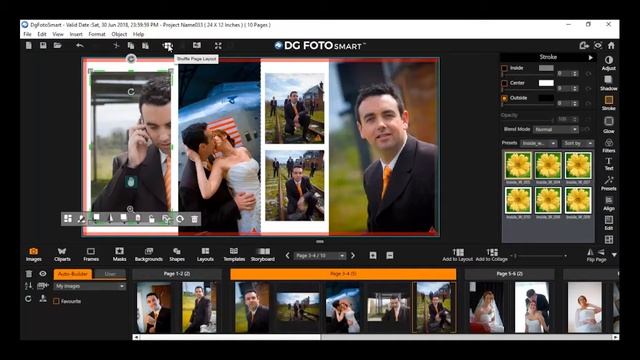The height and width of the screenshot is (360, 640).
Task: Go to next page arrow
Action: pyautogui.click(x=353, y=256)
